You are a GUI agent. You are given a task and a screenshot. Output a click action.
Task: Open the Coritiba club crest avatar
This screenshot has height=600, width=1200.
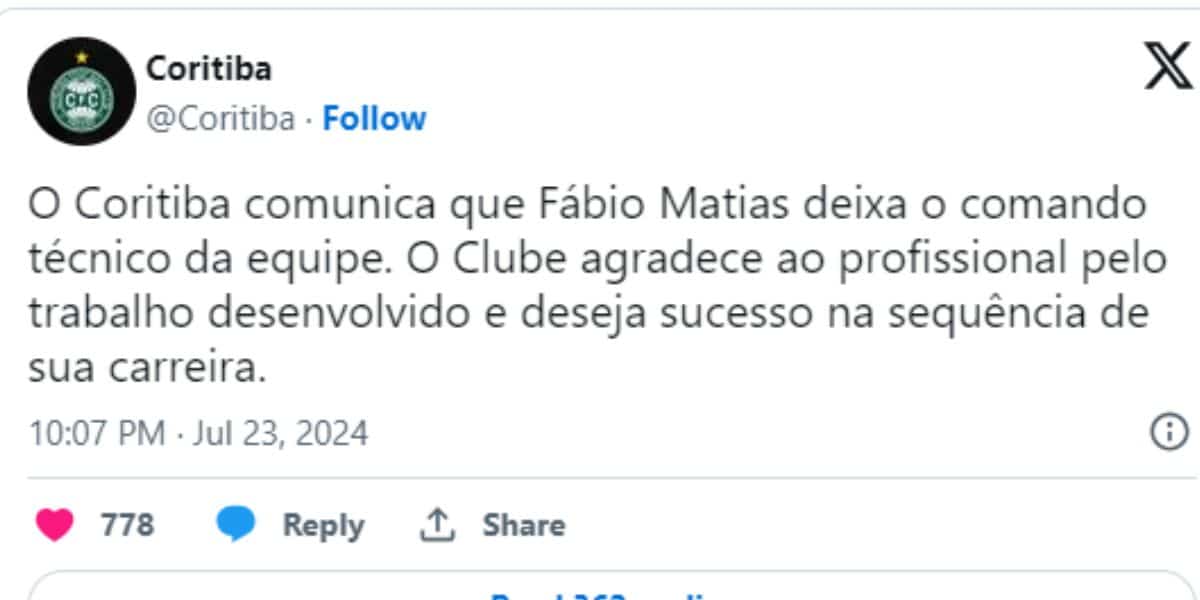81,91
